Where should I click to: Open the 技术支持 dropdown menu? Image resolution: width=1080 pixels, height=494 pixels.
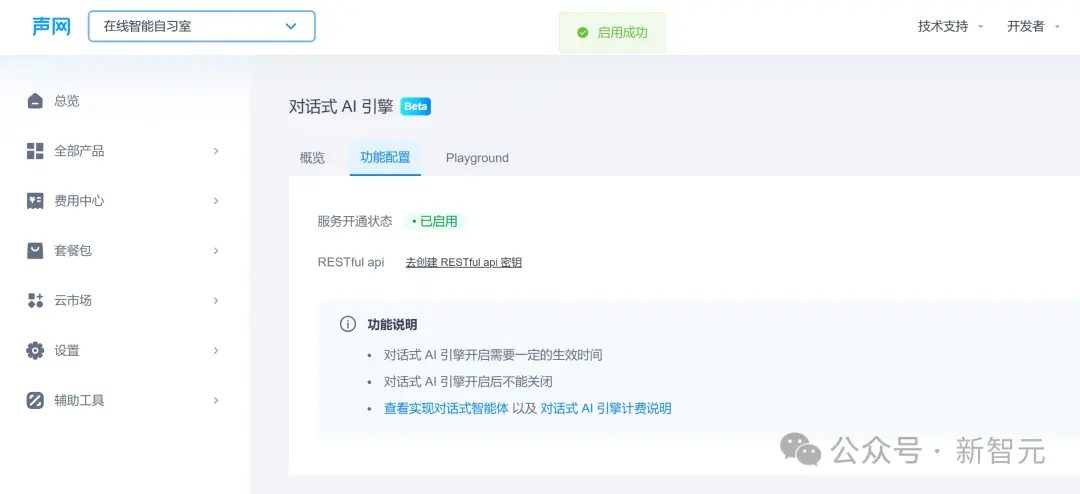pos(951,26)
